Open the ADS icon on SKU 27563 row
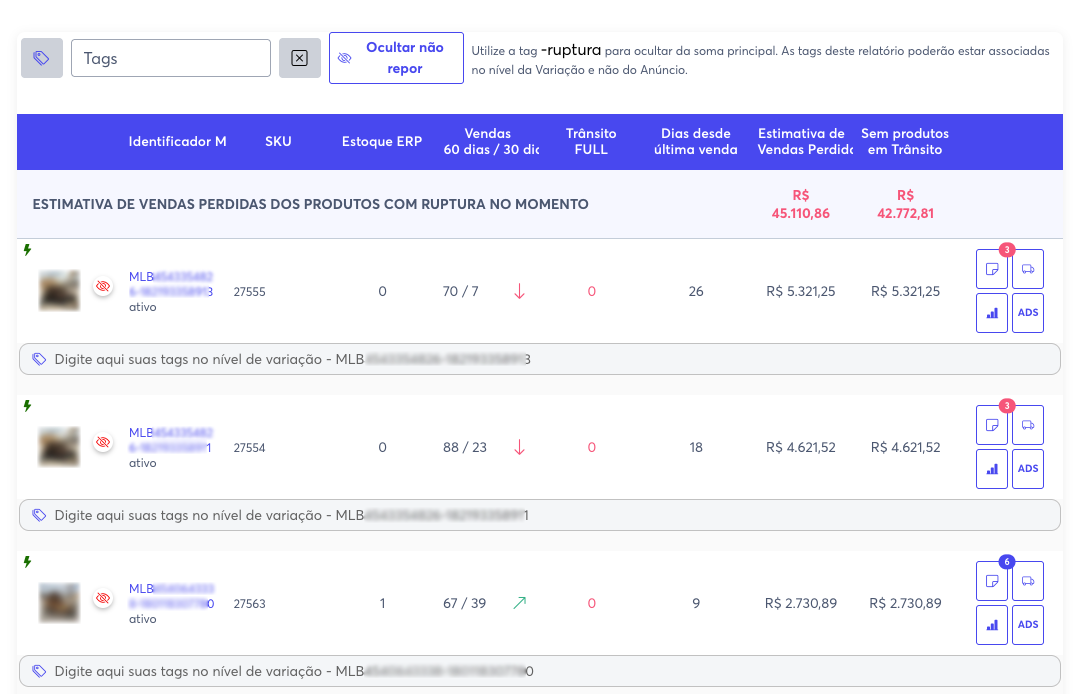 1027,624
